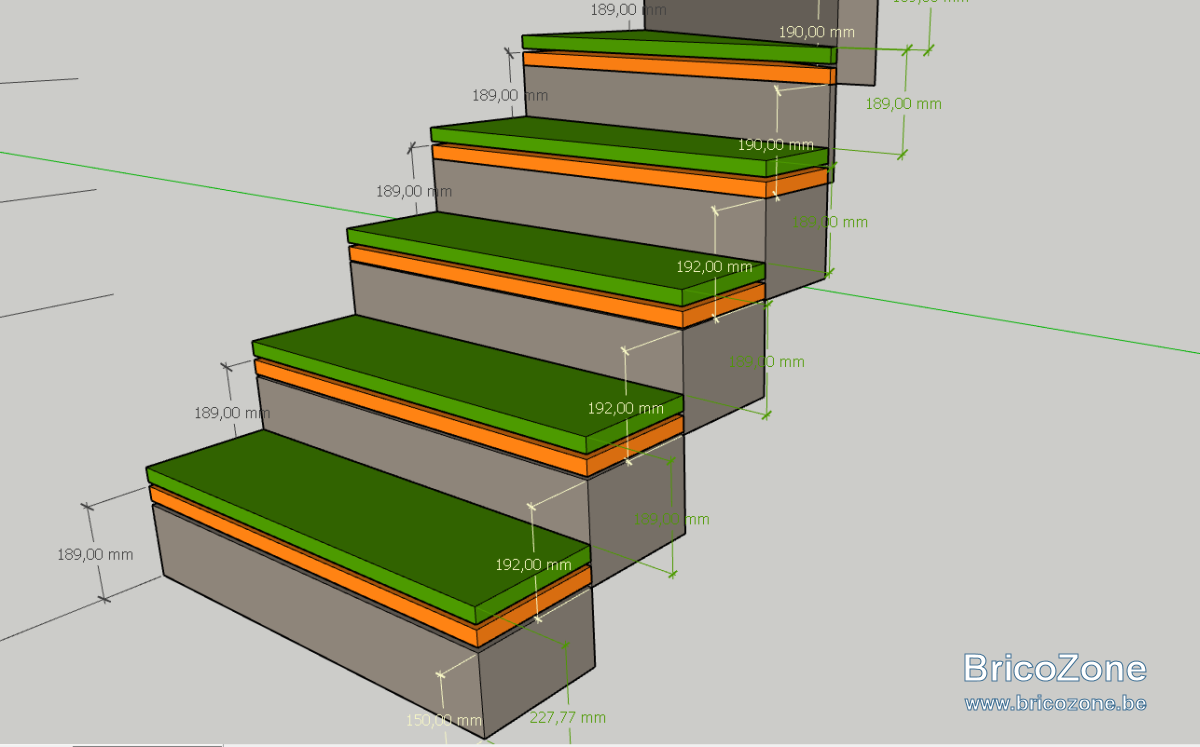Select the 192,00 mm label on the lowest step
1200x747 pixels.
click(533, 565)
